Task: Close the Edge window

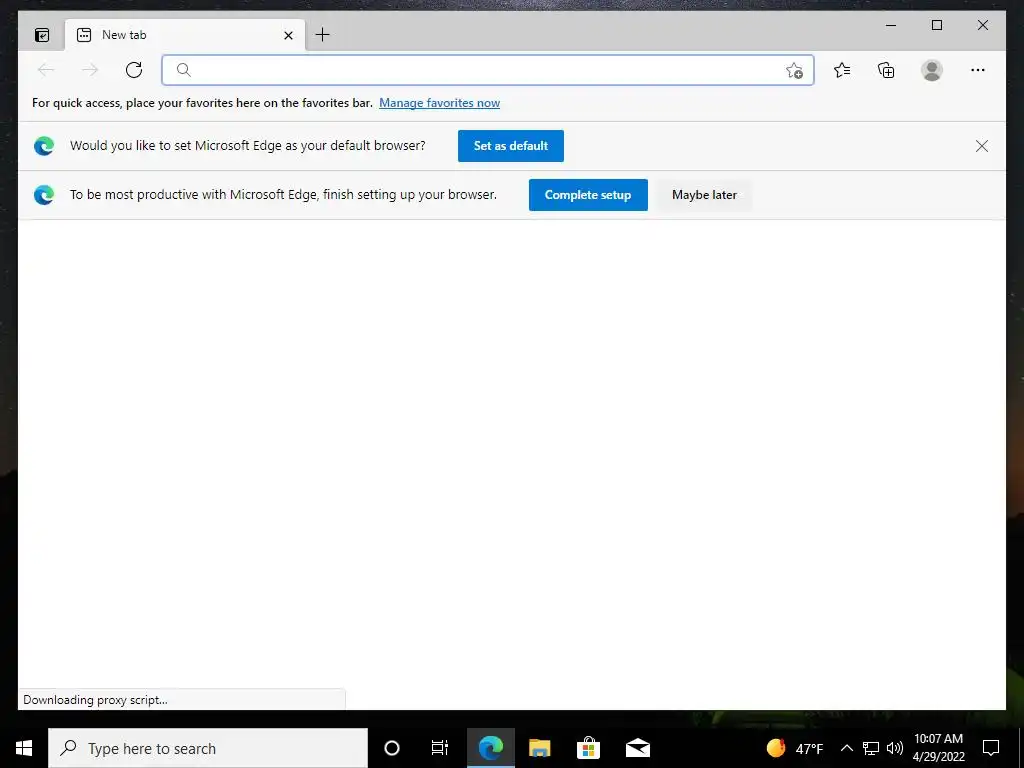Action: pos(982,25)
